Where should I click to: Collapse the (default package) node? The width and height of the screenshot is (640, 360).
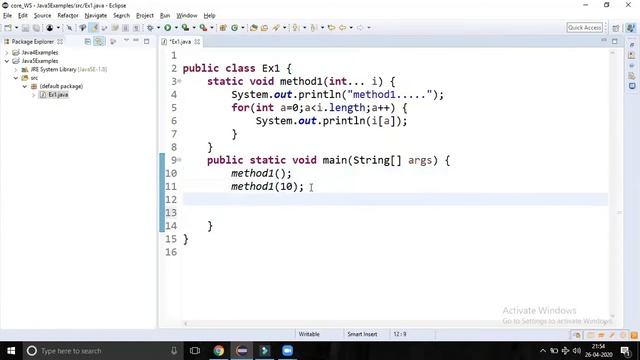[25, 87]
